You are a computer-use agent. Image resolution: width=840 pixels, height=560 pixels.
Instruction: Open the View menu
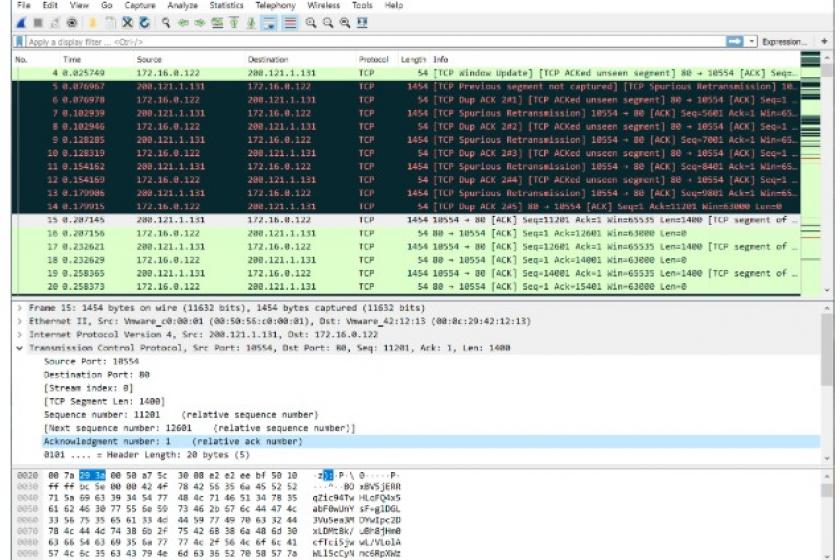[79, 5]
